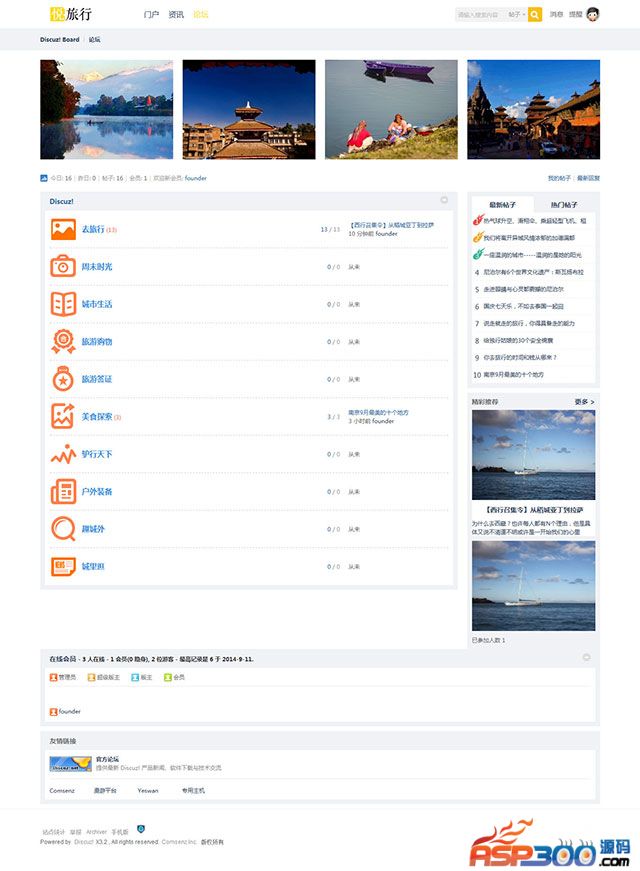640x871 pixels.
Task: Open 官方论坛 friend link title
Action: point(107,759)
